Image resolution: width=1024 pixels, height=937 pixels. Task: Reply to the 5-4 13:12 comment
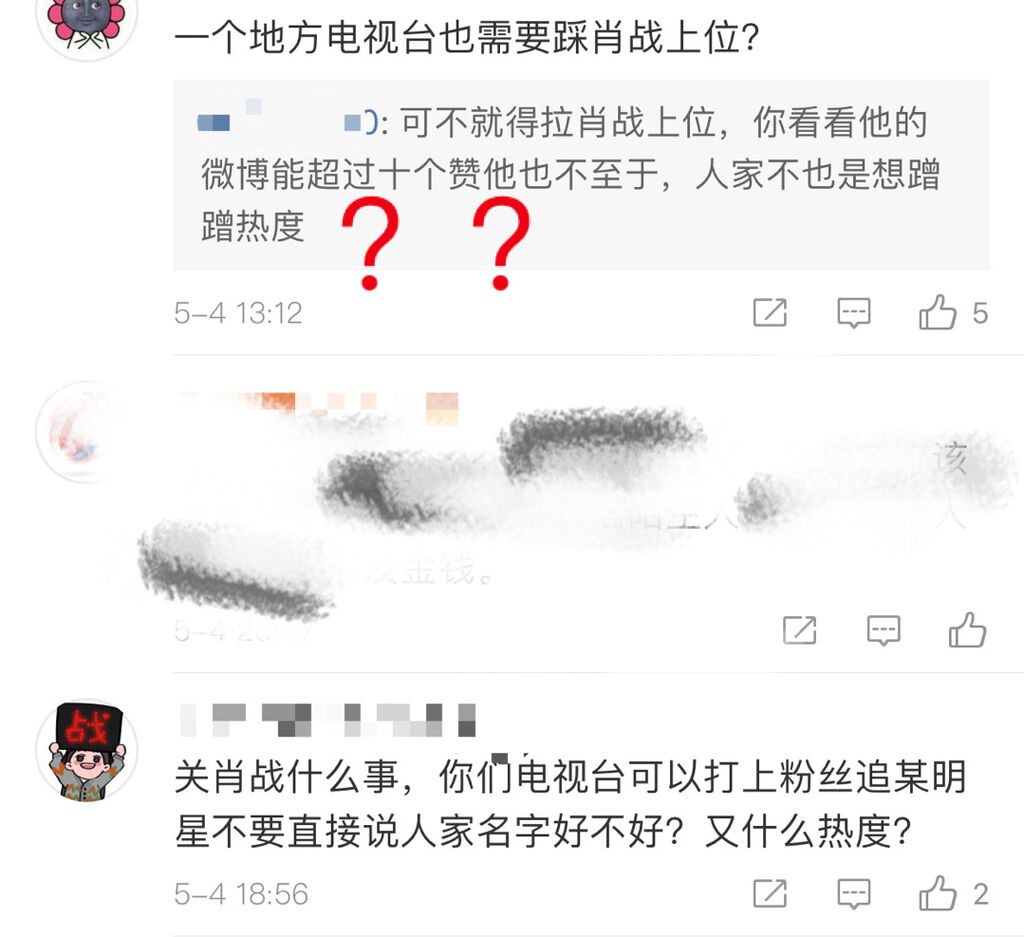pos(854,313)
